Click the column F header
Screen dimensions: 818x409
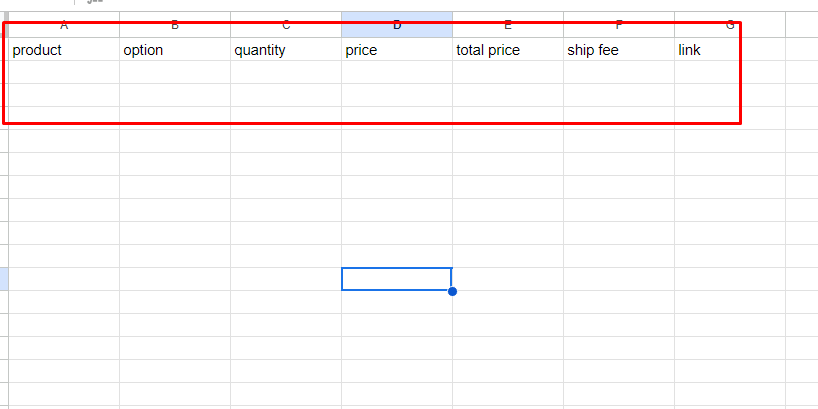(619, 25)
